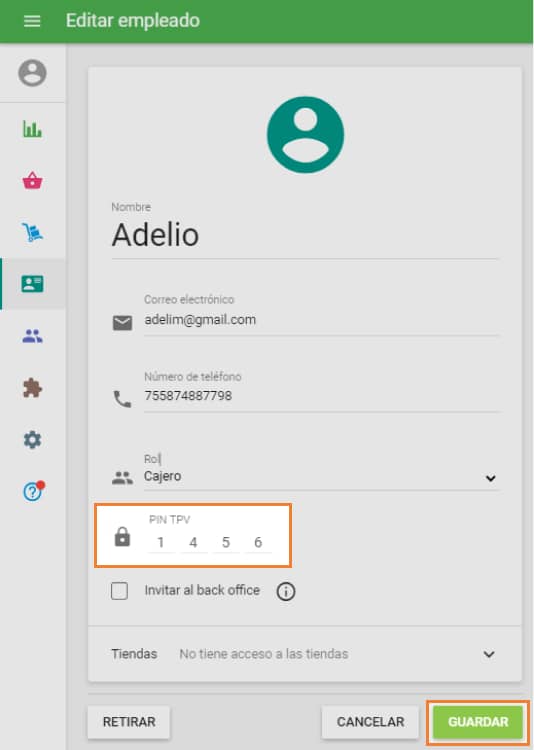The height and width of the screenshot is (750, 534).
Task: Open the reports bar chart icon
Action: click(33, 129)
